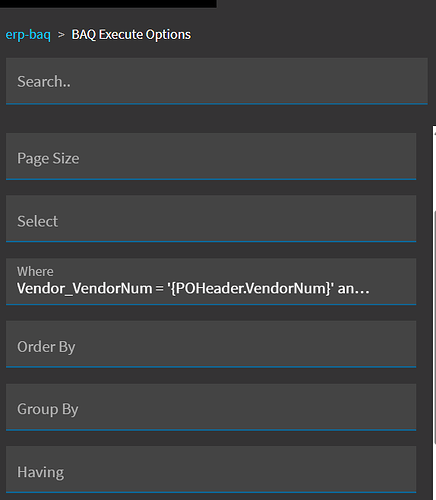Go back to erp-baq breadcrumb link
This screenshot has height=500, width=436.
click(28, 35)
